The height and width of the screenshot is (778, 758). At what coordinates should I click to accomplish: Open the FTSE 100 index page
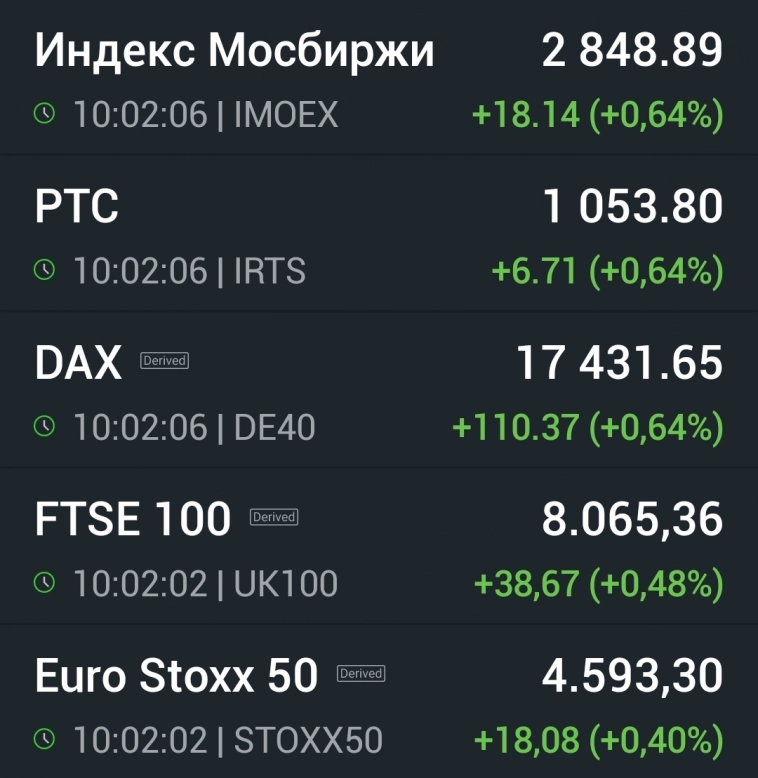tap(133, 520)
